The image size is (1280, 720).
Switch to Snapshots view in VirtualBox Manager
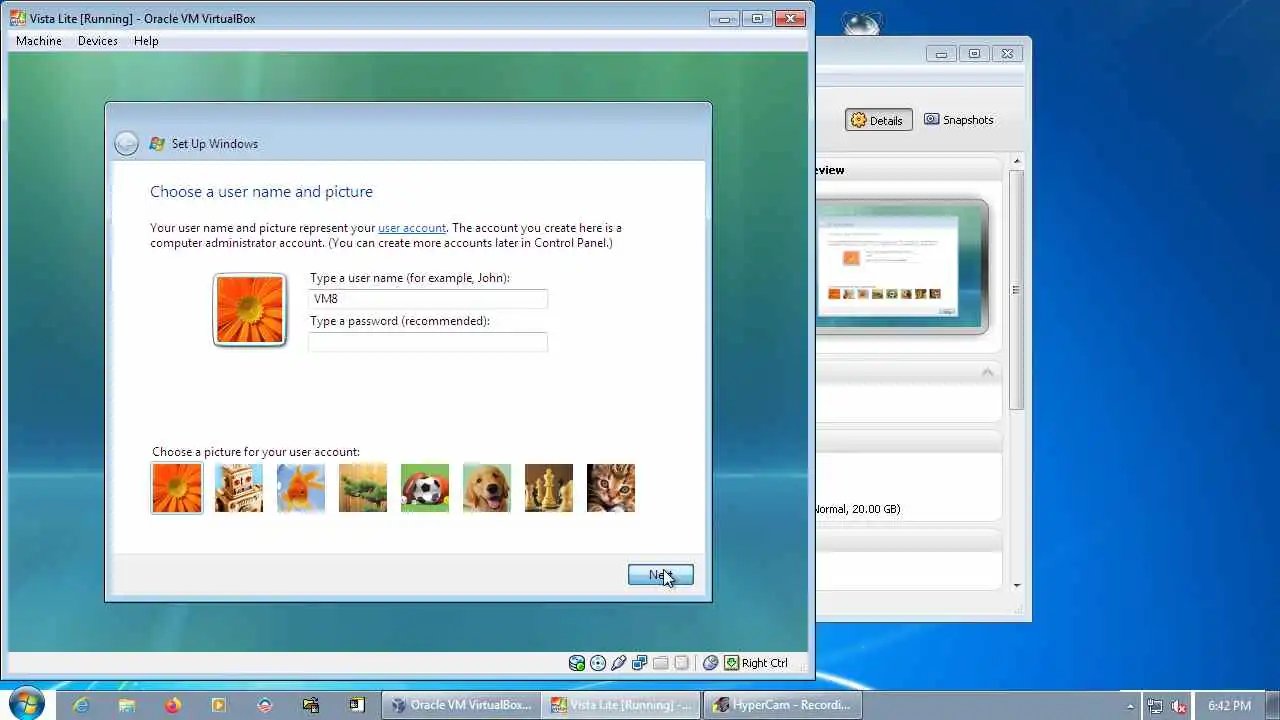pyautogui.click(x=959, y=120)
